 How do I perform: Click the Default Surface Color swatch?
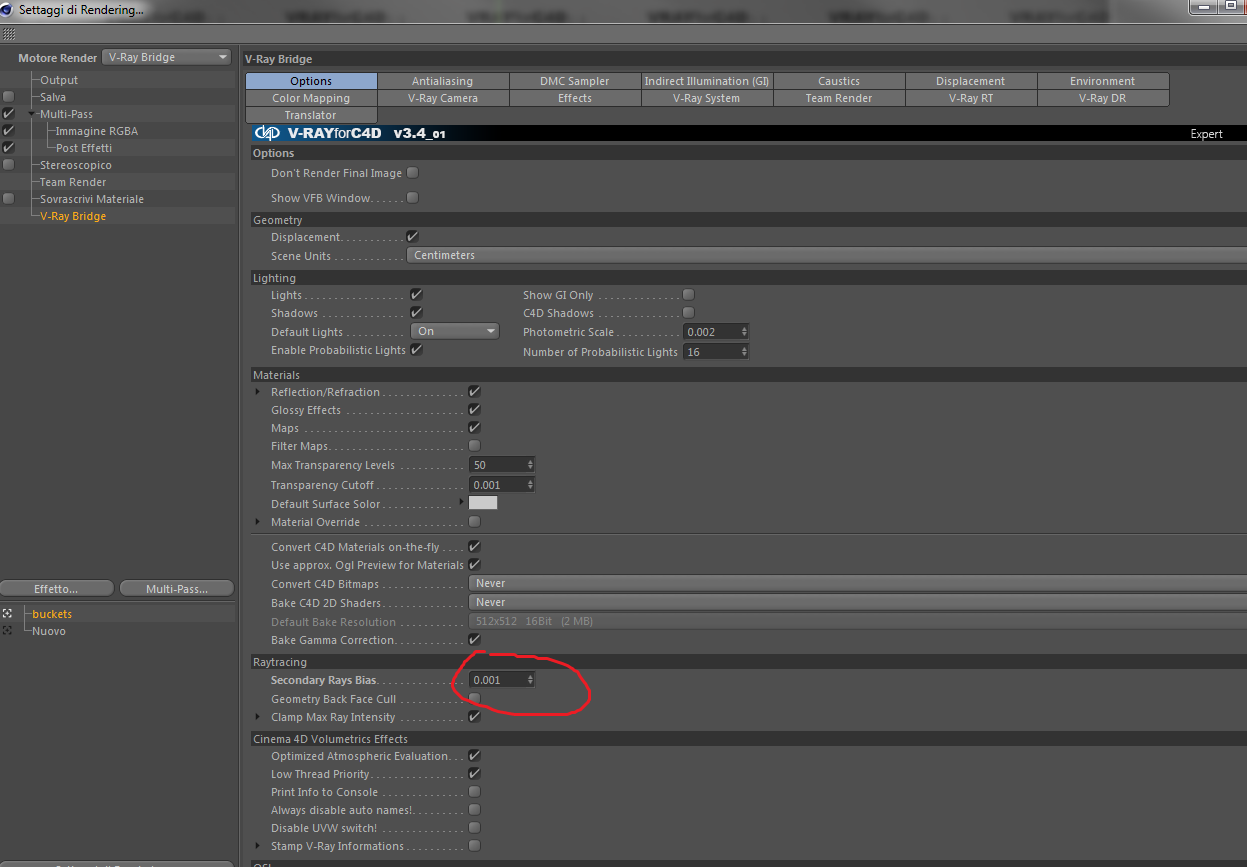point(483,503)
